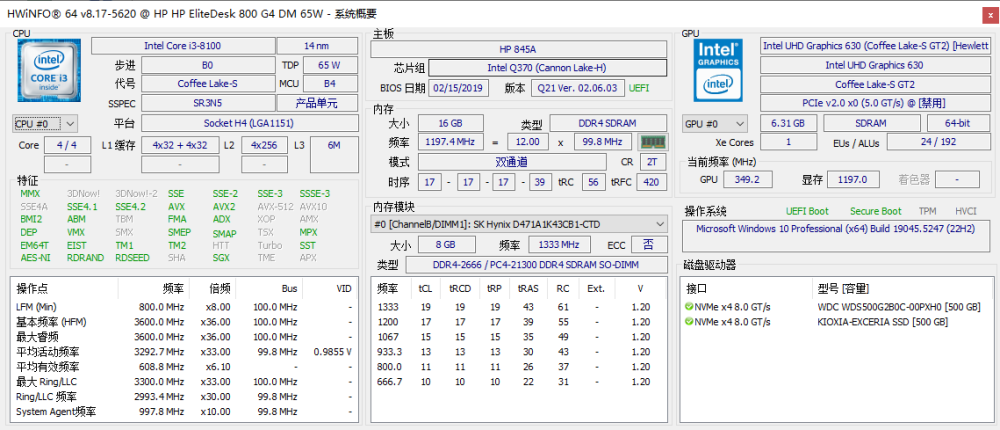Click the L3 cache 6M field
Screen dimensions: 1000x430
click(x=334, y=154)
